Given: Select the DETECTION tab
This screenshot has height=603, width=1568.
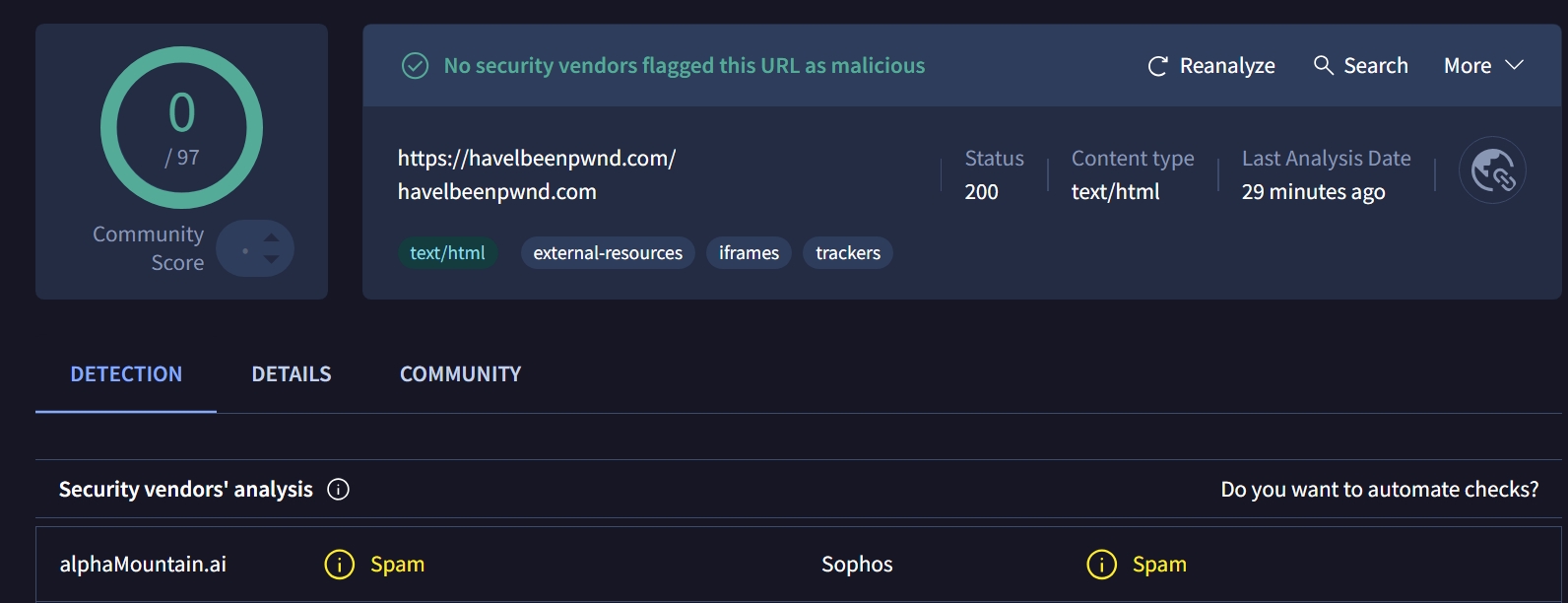Looking at the screenshot, I should pos(126,374).
